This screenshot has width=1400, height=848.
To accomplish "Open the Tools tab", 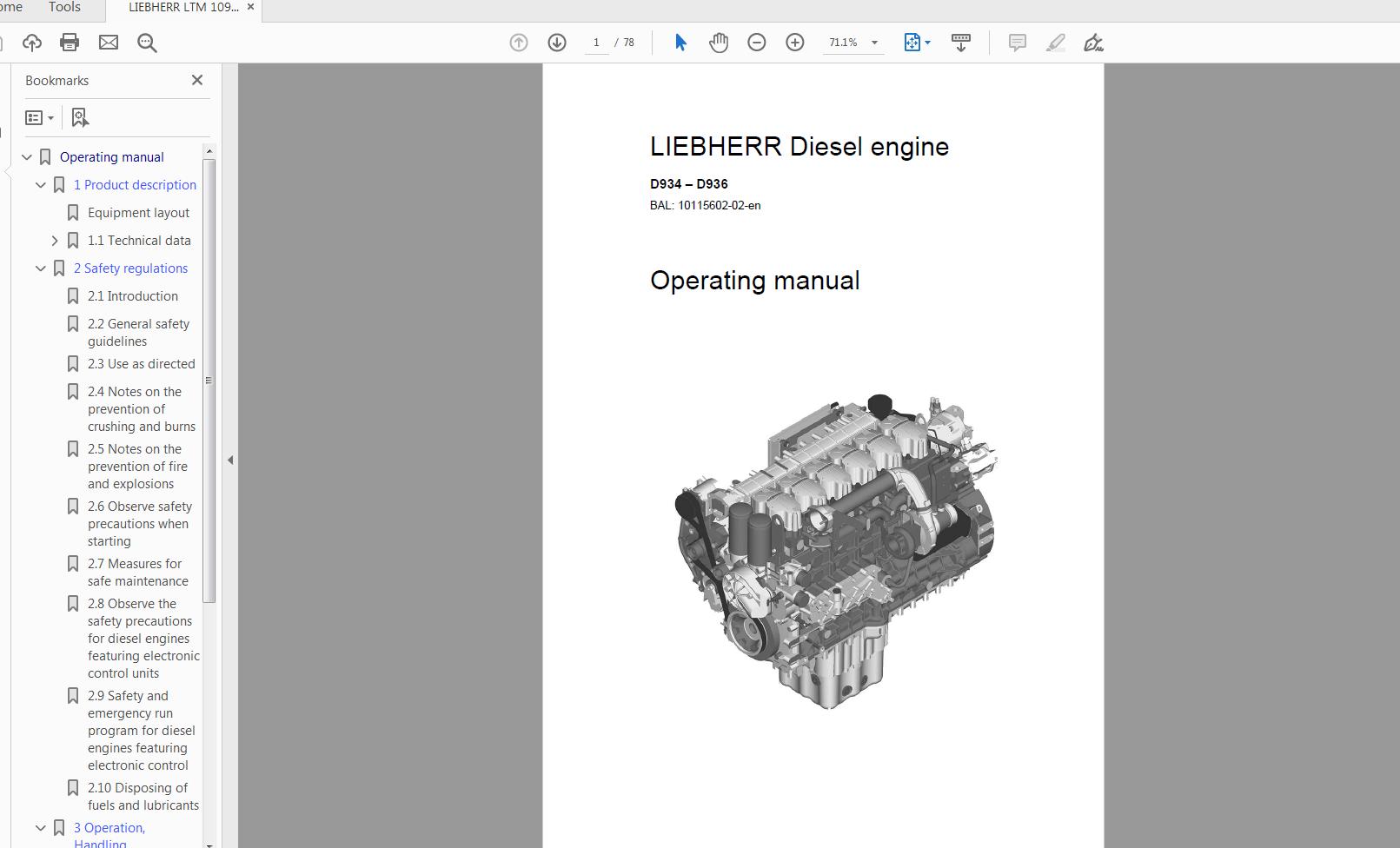I will (64, 7).
